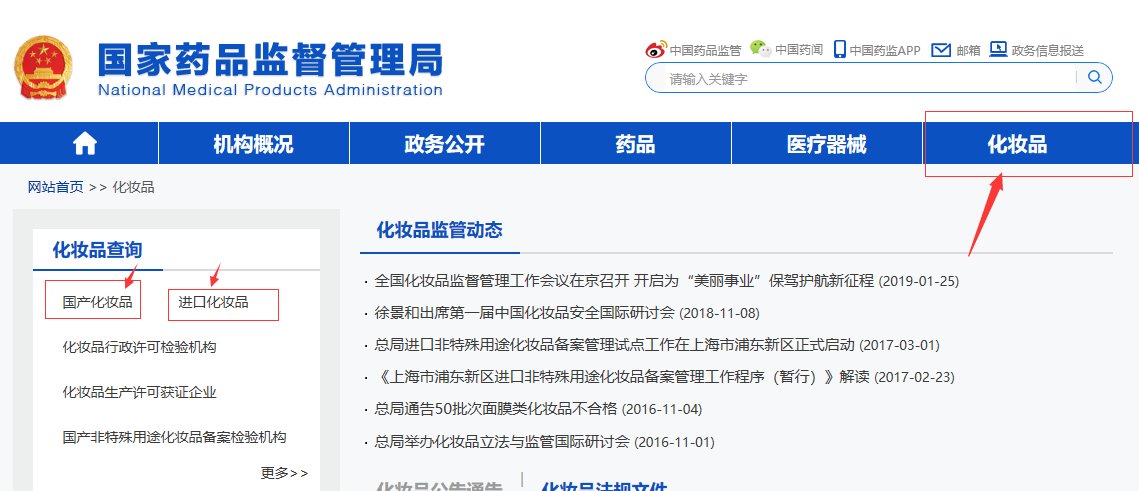
Task: Open the 药品 menu
Action: coord(636,144)
